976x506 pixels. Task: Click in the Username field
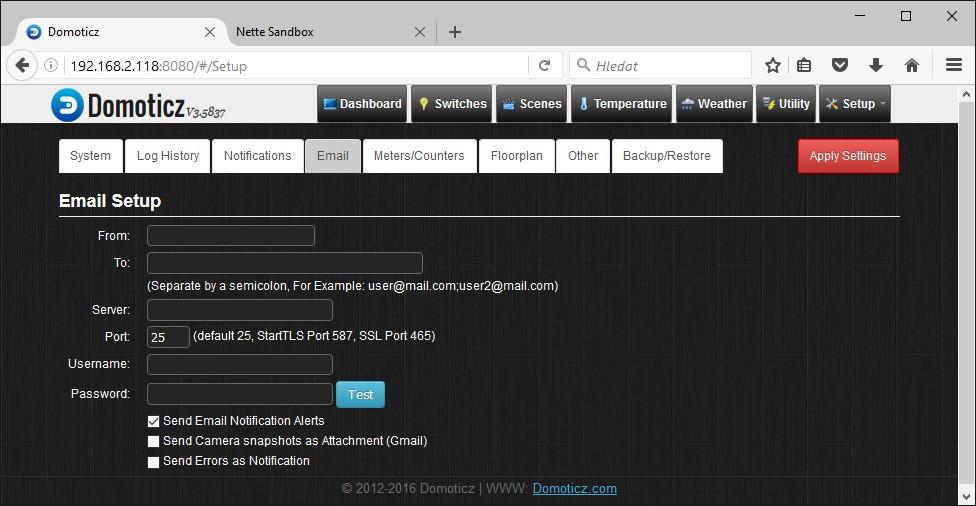tap(240, 364)
